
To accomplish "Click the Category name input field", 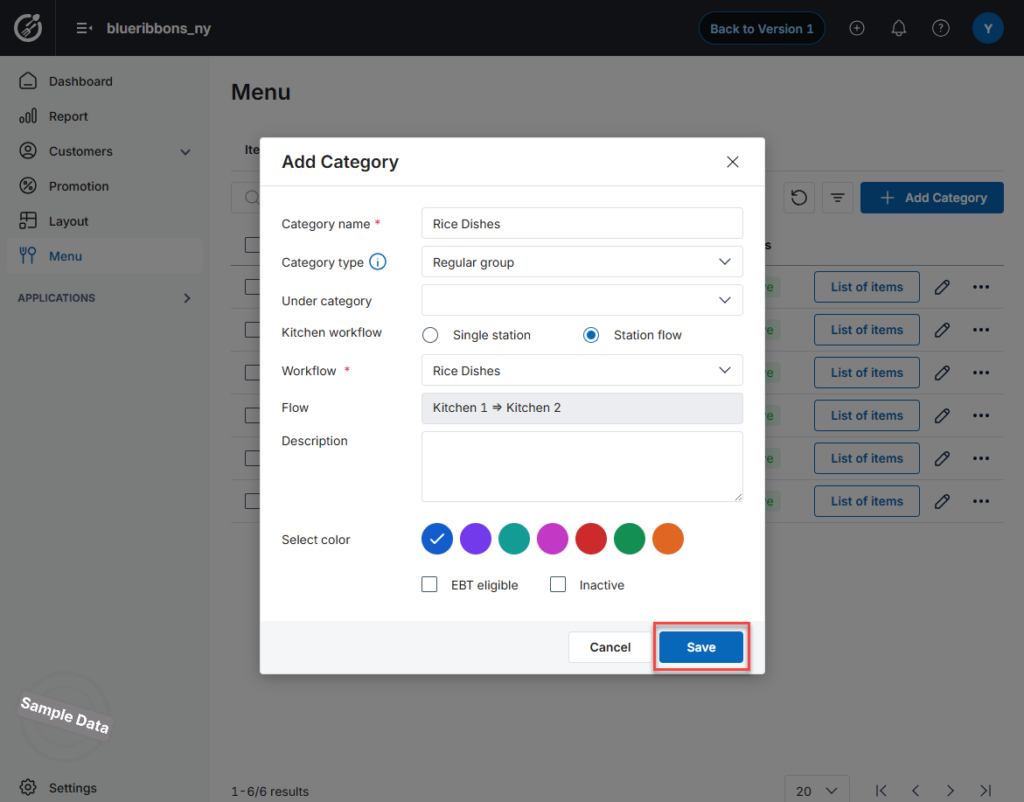I will 582,223.
